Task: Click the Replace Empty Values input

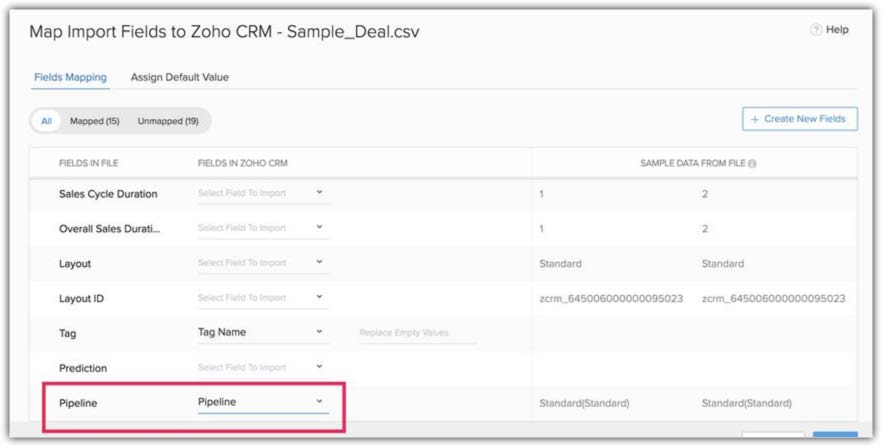Action: tap(417, 333)
